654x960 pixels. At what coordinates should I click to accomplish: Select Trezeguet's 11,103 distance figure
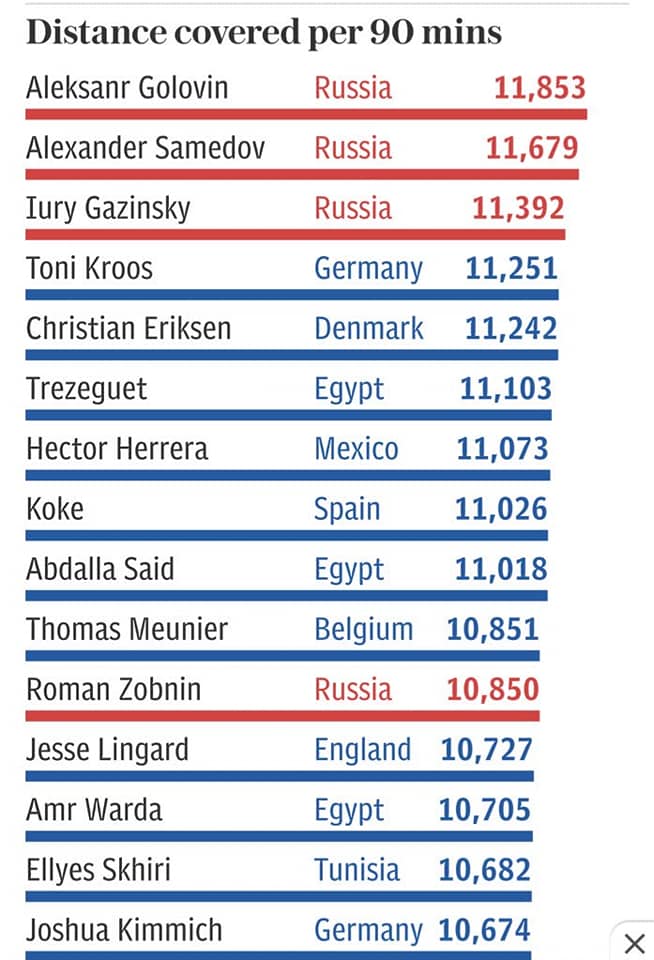click(506, 389)
